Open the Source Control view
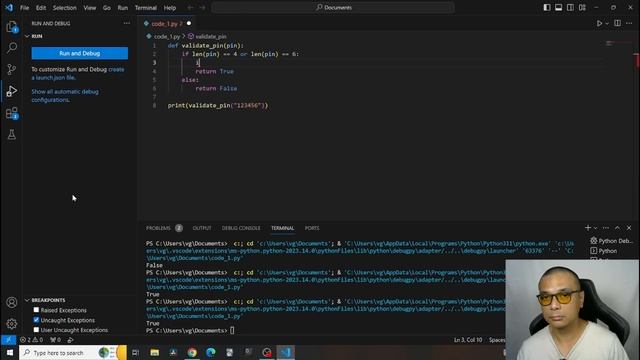This screenshot has width=640, height=360. click(11, 69)
